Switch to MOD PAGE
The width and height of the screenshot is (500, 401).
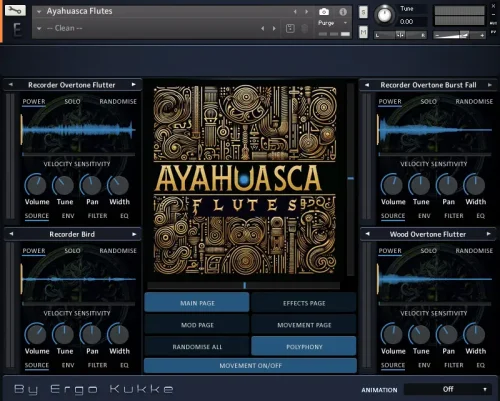pos(197,325)
